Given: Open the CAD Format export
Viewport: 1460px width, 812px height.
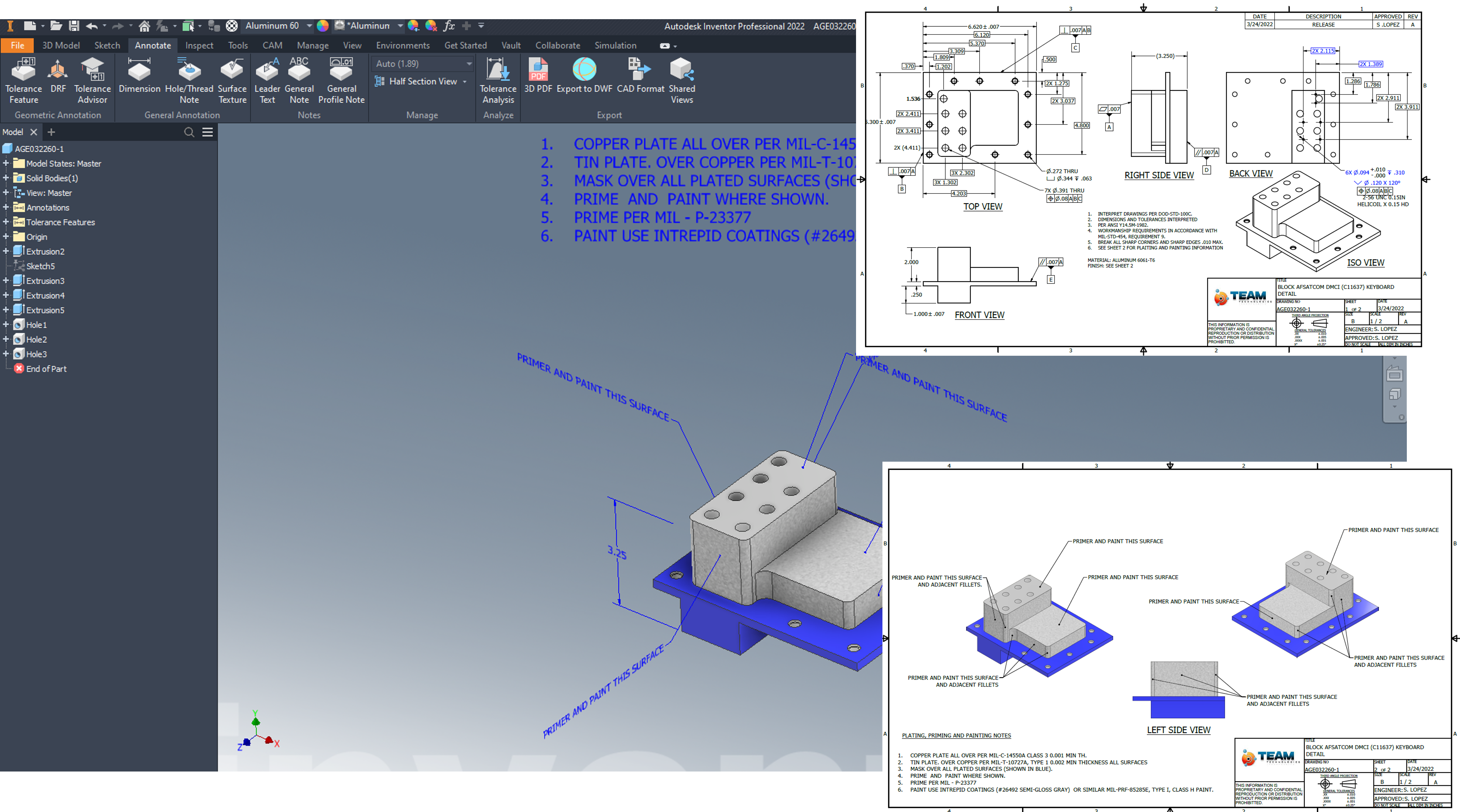Looking at the screenshot, I should [640, 75].
